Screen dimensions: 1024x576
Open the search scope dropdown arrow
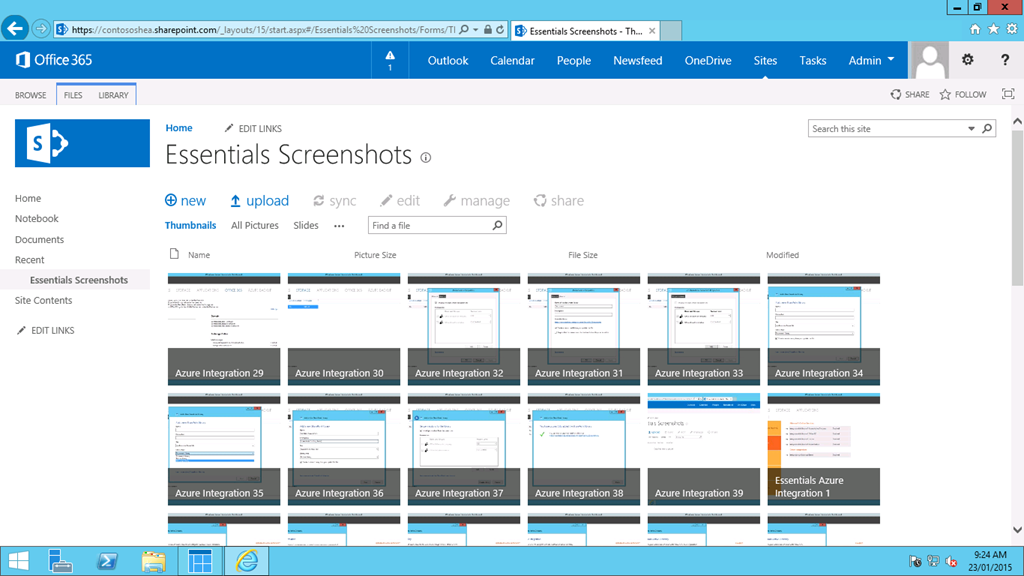click(x=971, y=129)
